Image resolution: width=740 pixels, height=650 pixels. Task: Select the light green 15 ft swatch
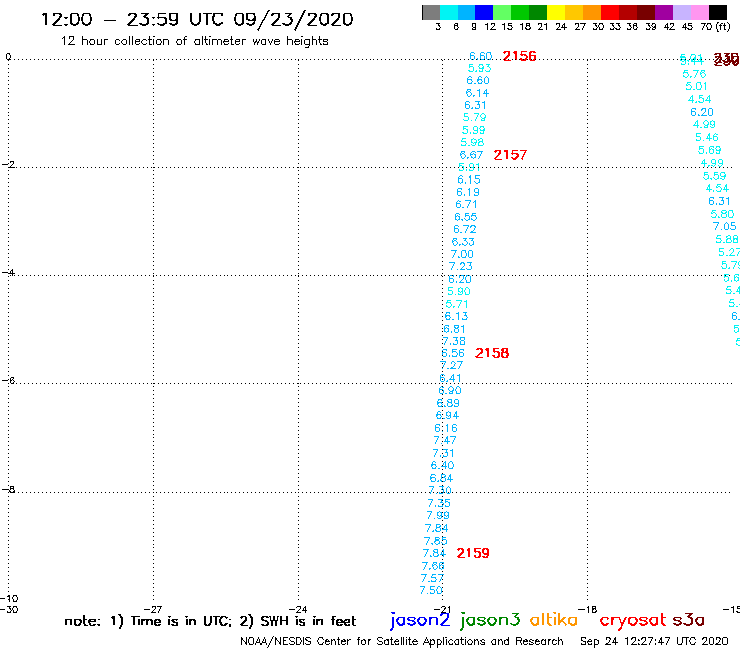point(502,12)
